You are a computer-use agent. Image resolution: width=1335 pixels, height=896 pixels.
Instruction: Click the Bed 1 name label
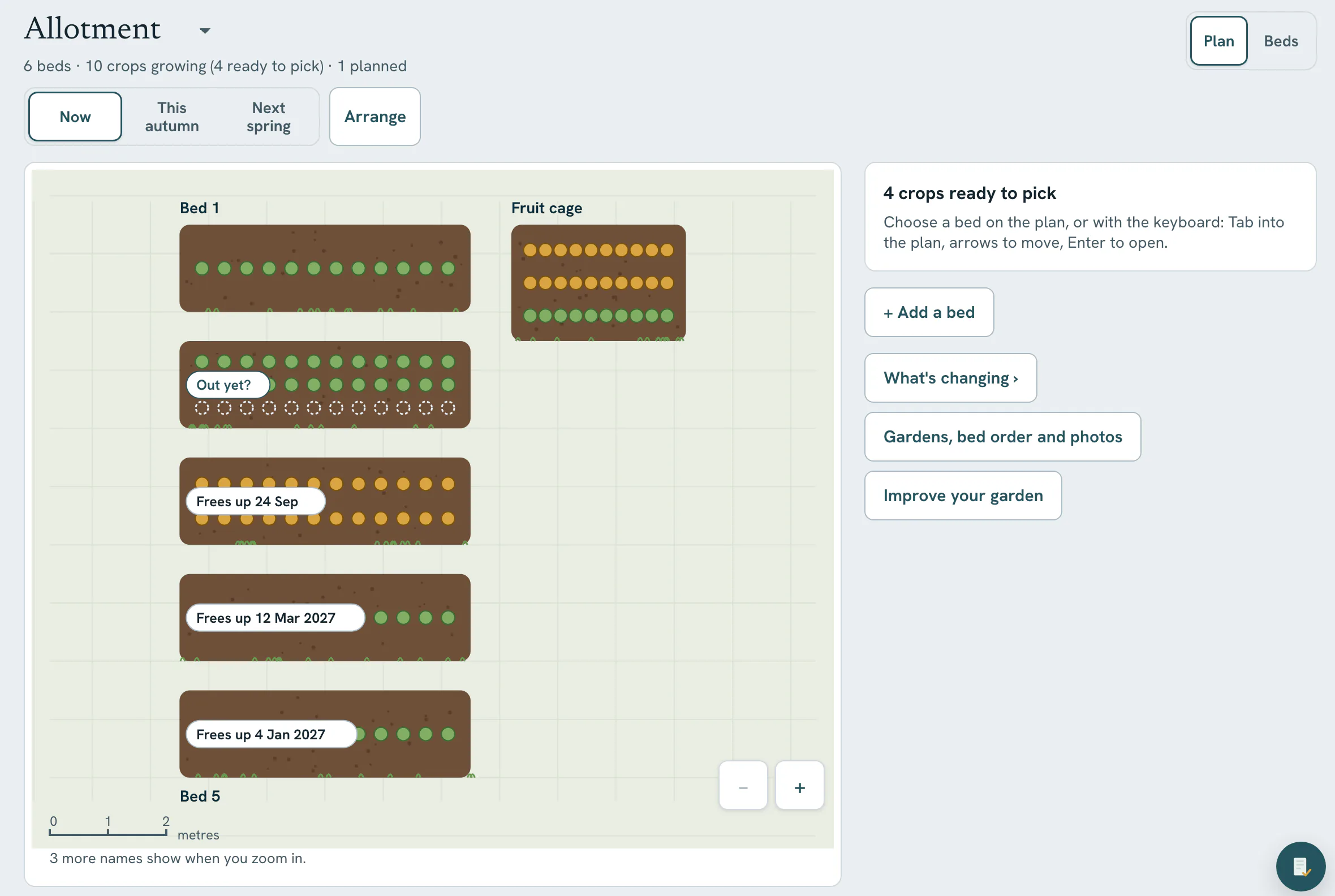(200, 208)
